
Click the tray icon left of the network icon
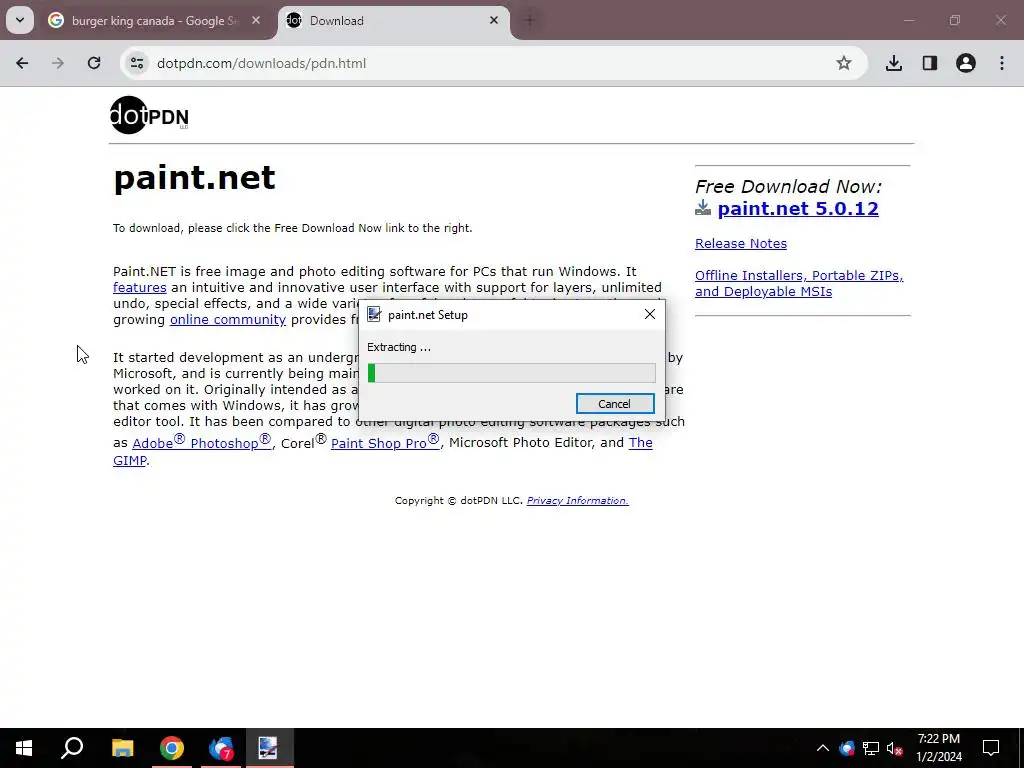click(x=847, y=748)
